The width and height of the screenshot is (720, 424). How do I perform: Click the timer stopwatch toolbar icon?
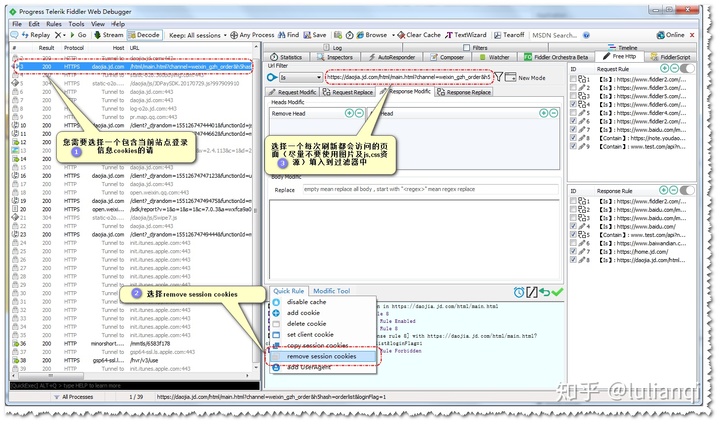[349, 35]
